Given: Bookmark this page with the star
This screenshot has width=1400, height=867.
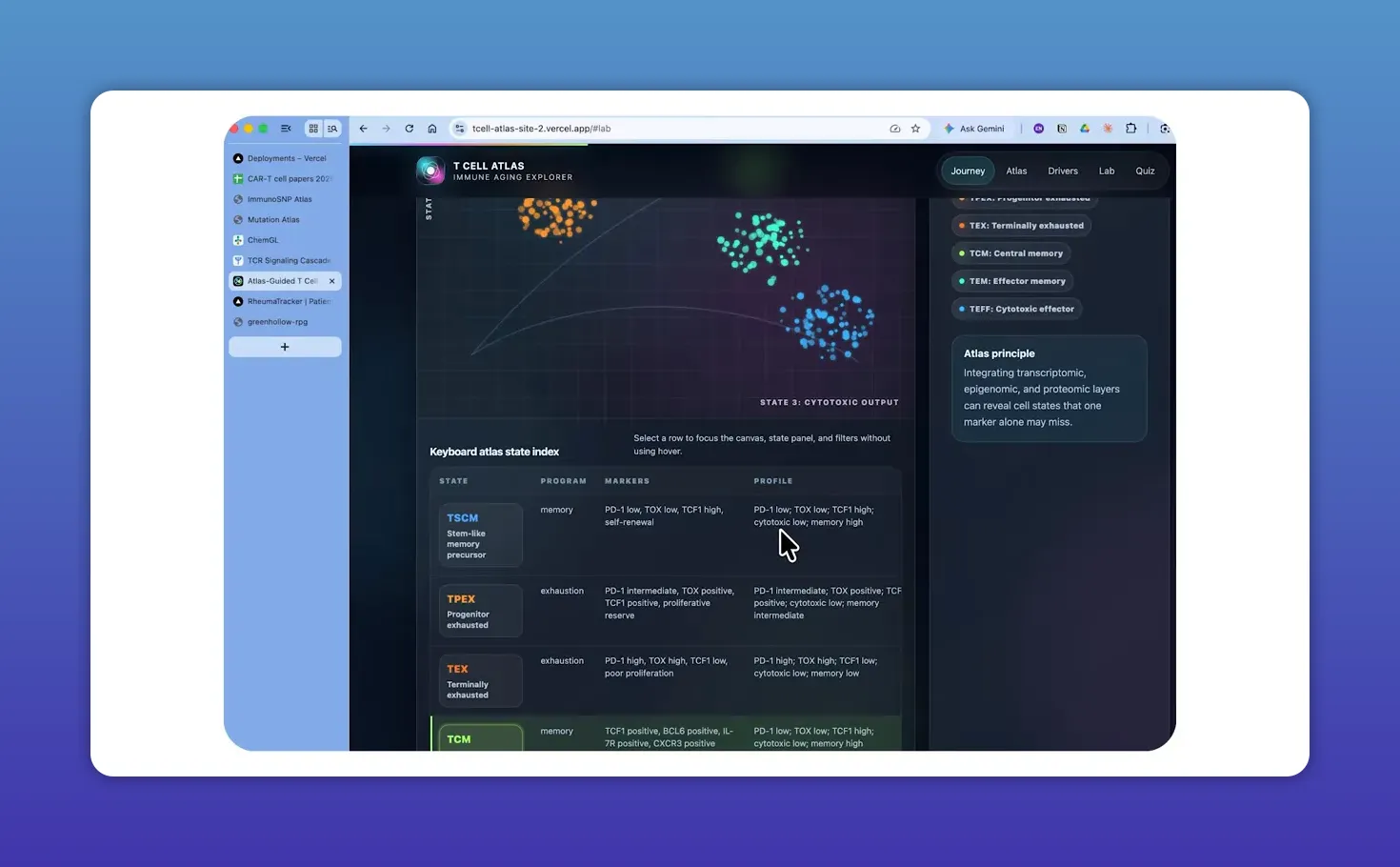Looking at the screenshot, I should click(x=916, y=129).
